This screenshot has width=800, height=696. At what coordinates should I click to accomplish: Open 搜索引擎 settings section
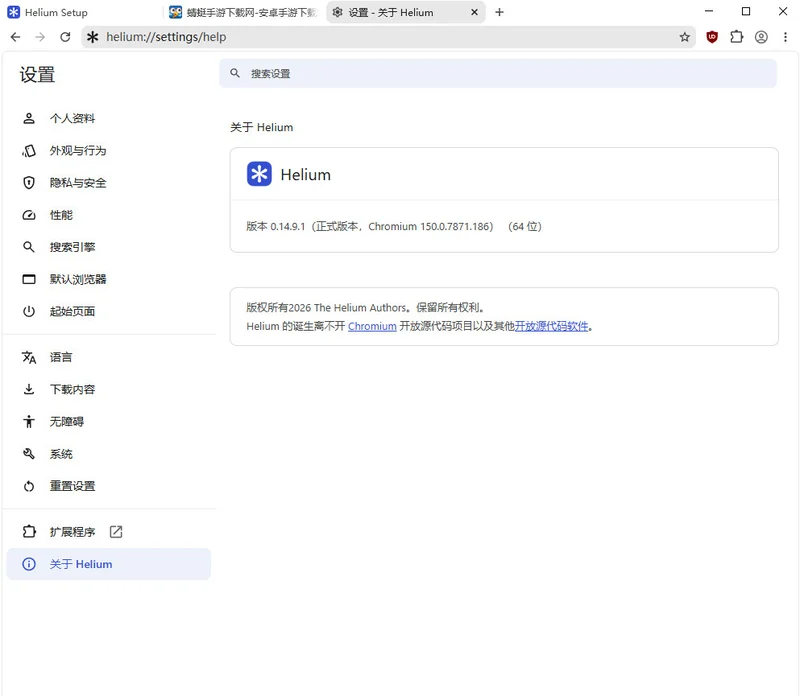(x=109, y=247)
